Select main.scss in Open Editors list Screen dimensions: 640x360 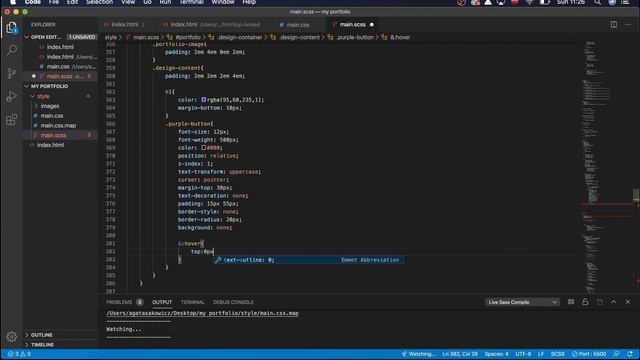tap(60, 76)
